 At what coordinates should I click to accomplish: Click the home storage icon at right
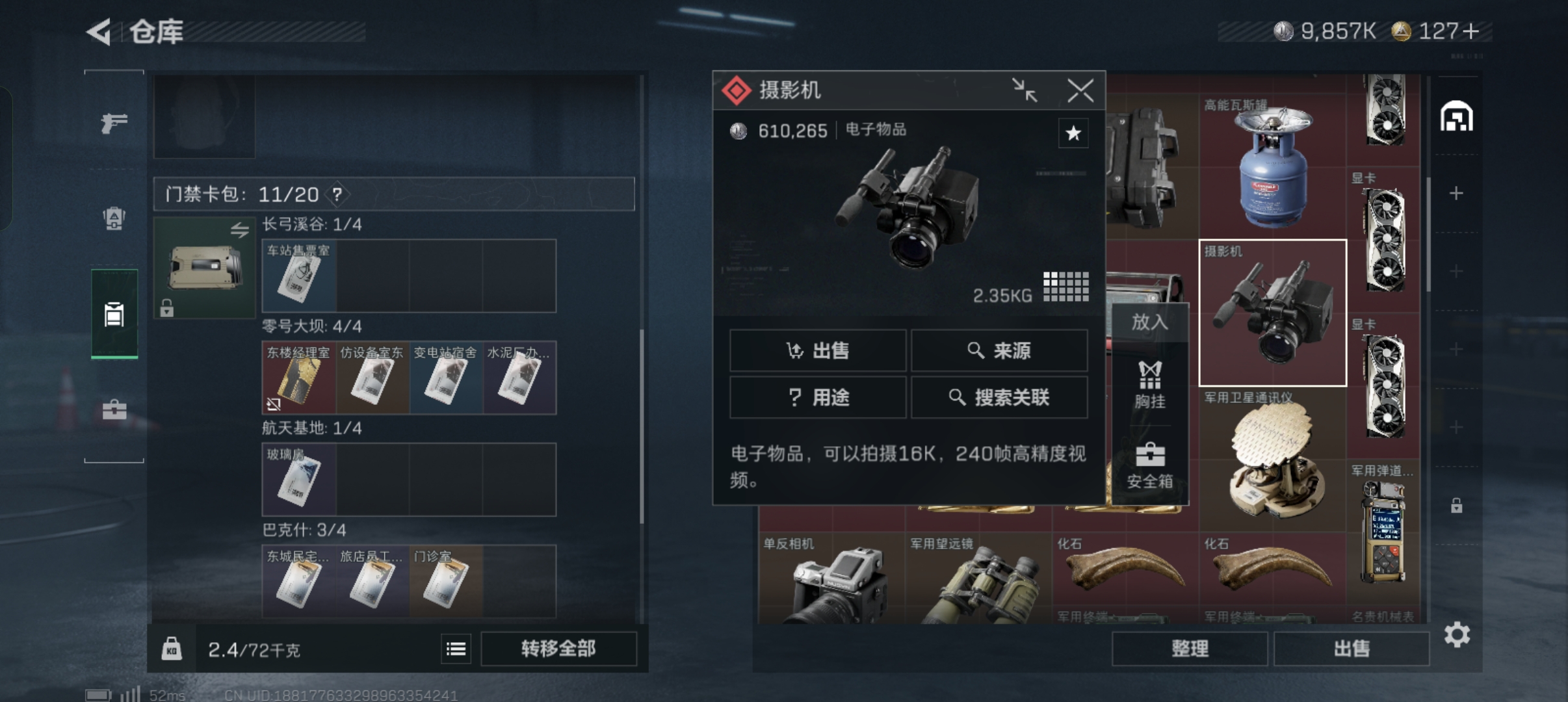(x=1456, y=116)
